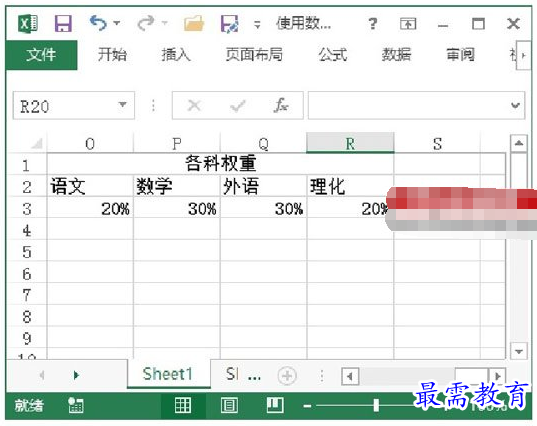
Task: Select row 5 header
Action: tap(26, 252)
